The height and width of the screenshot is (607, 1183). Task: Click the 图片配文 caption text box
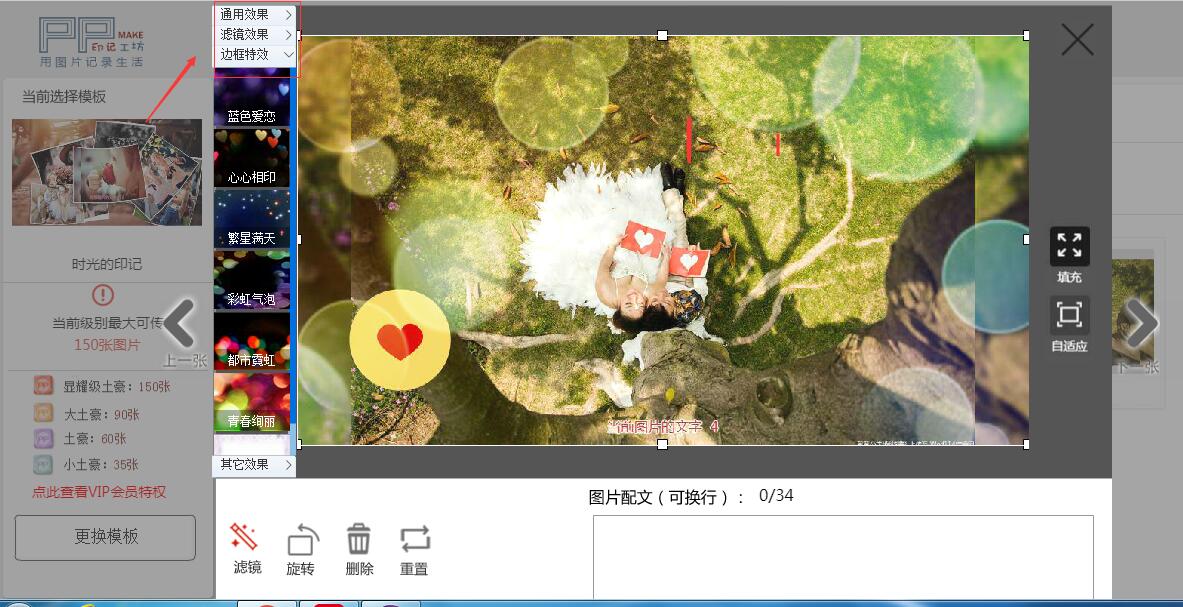click(x=842, y=557)
